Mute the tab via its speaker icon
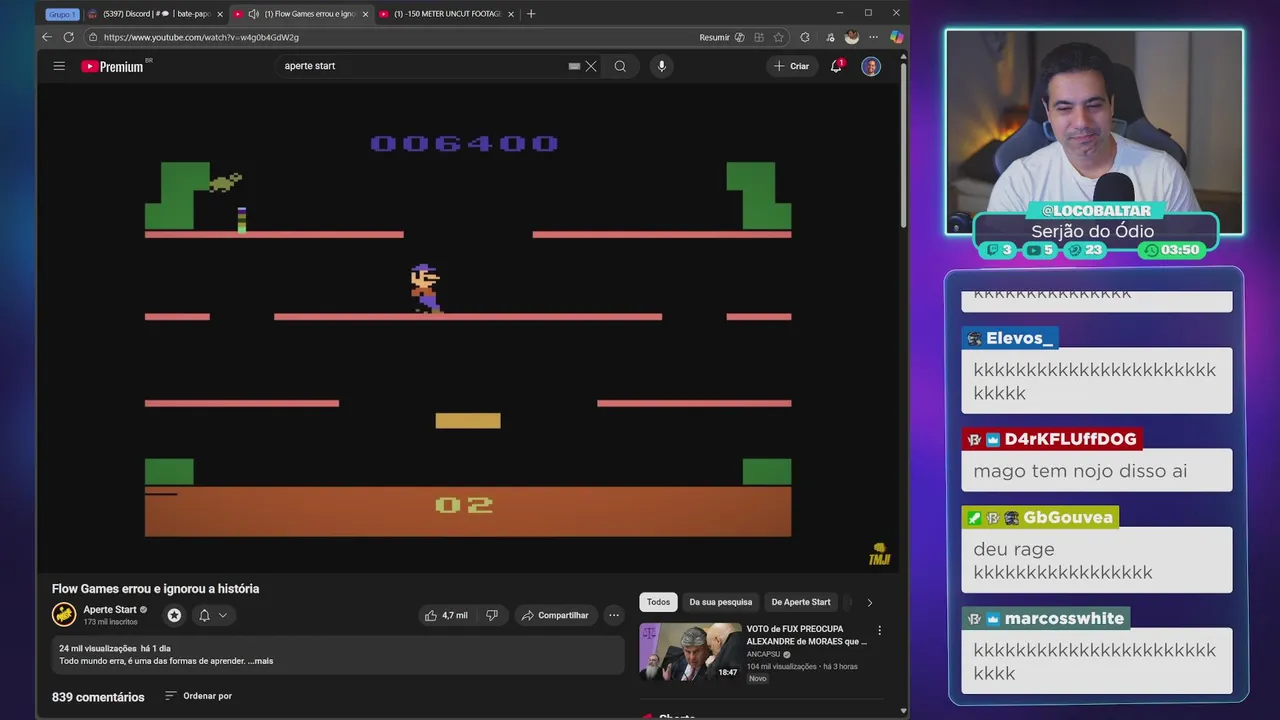 pyautogui.click(x=253, y=14)
